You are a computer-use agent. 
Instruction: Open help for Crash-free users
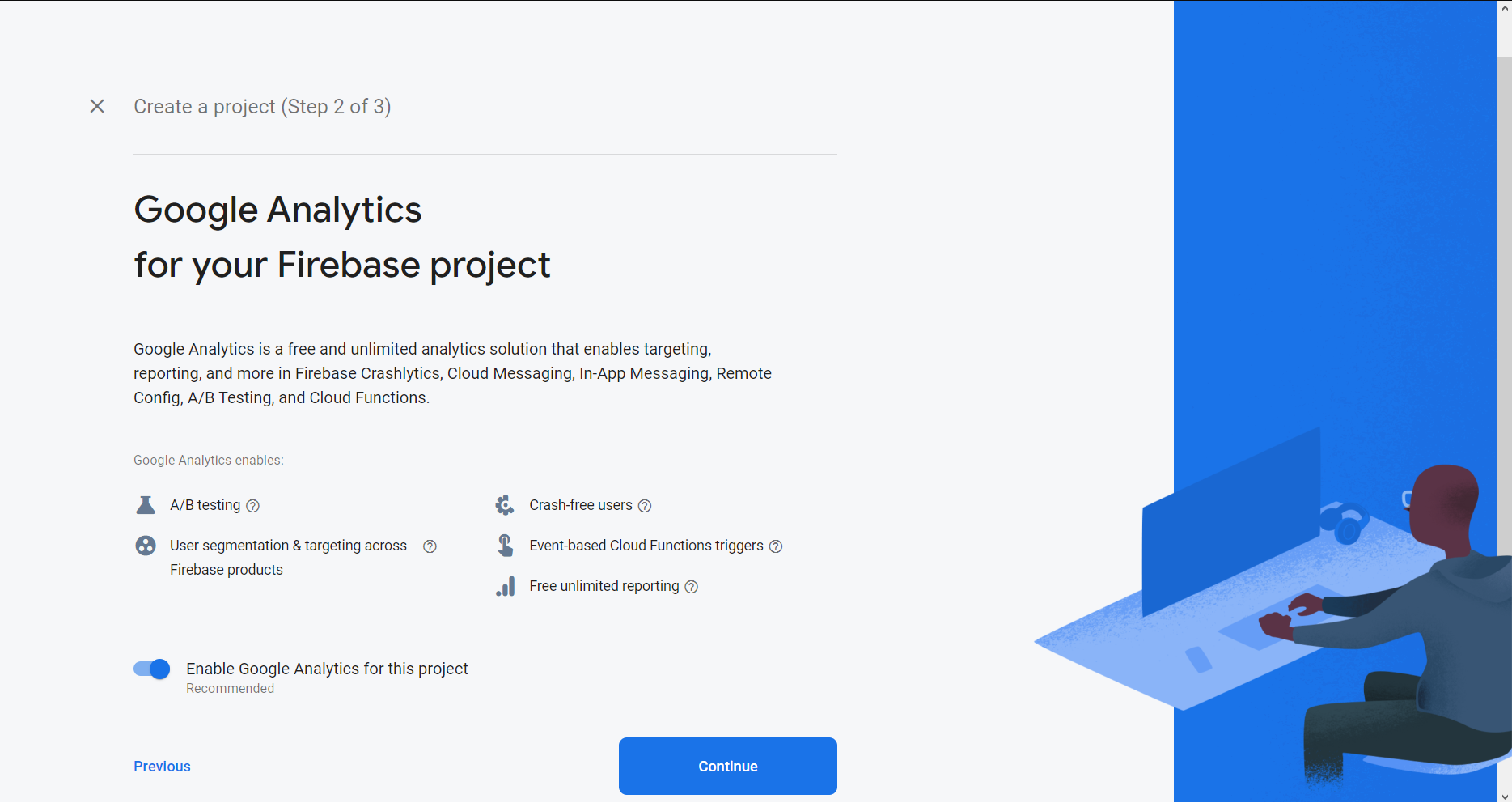pos(645,506)
